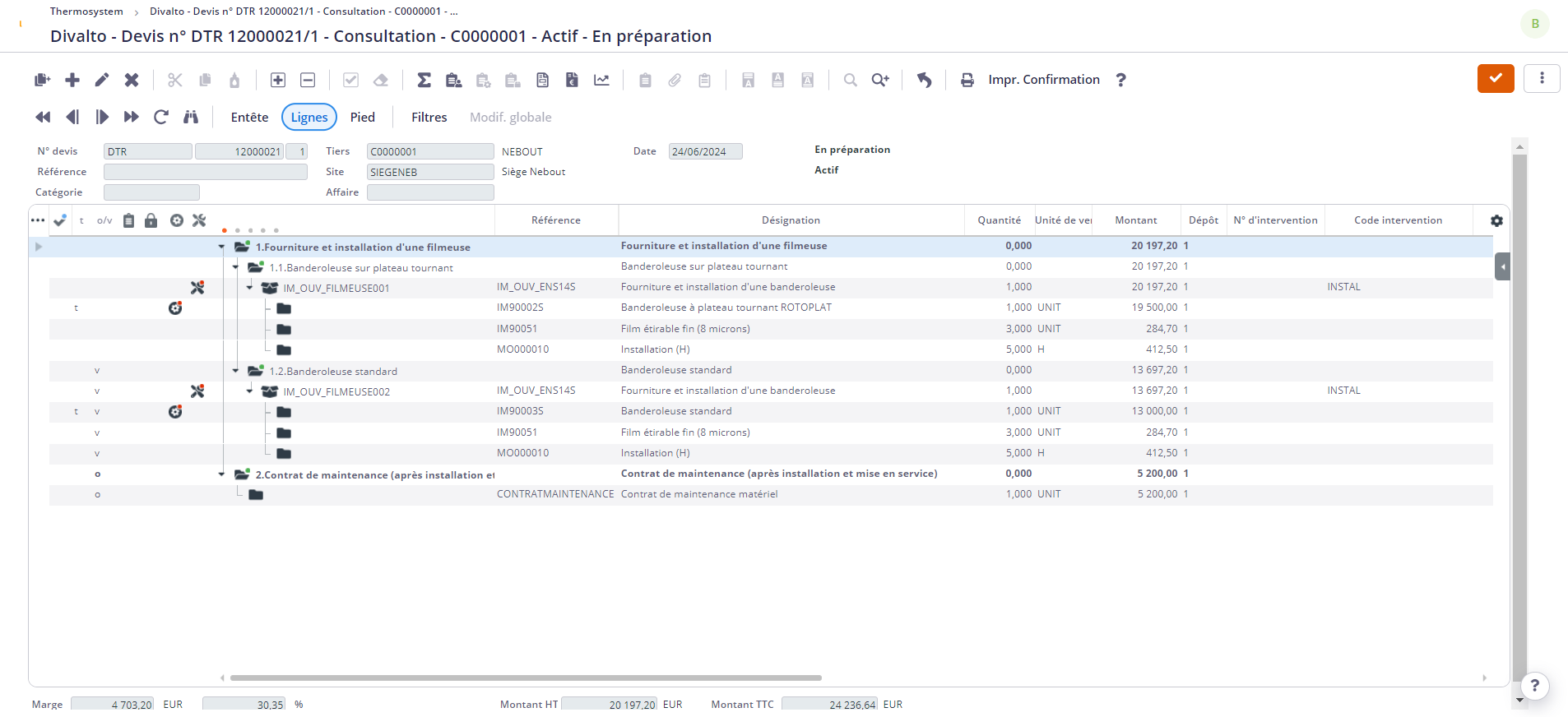Click wrench icon on IM_OUV_FILMEUSE001 row
The width and height of the screenshot is (1568, 717).
pyautogui.click(x=197, y=288)
